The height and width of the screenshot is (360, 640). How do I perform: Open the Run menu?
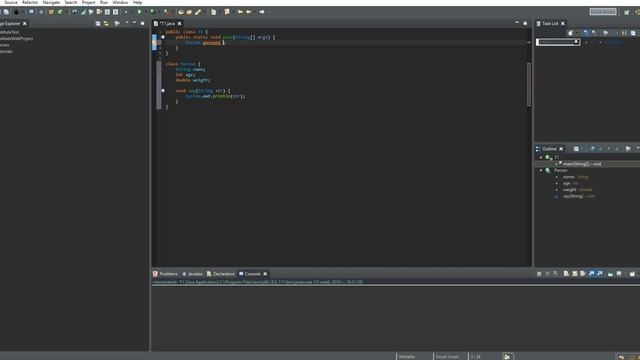(104, 2)
